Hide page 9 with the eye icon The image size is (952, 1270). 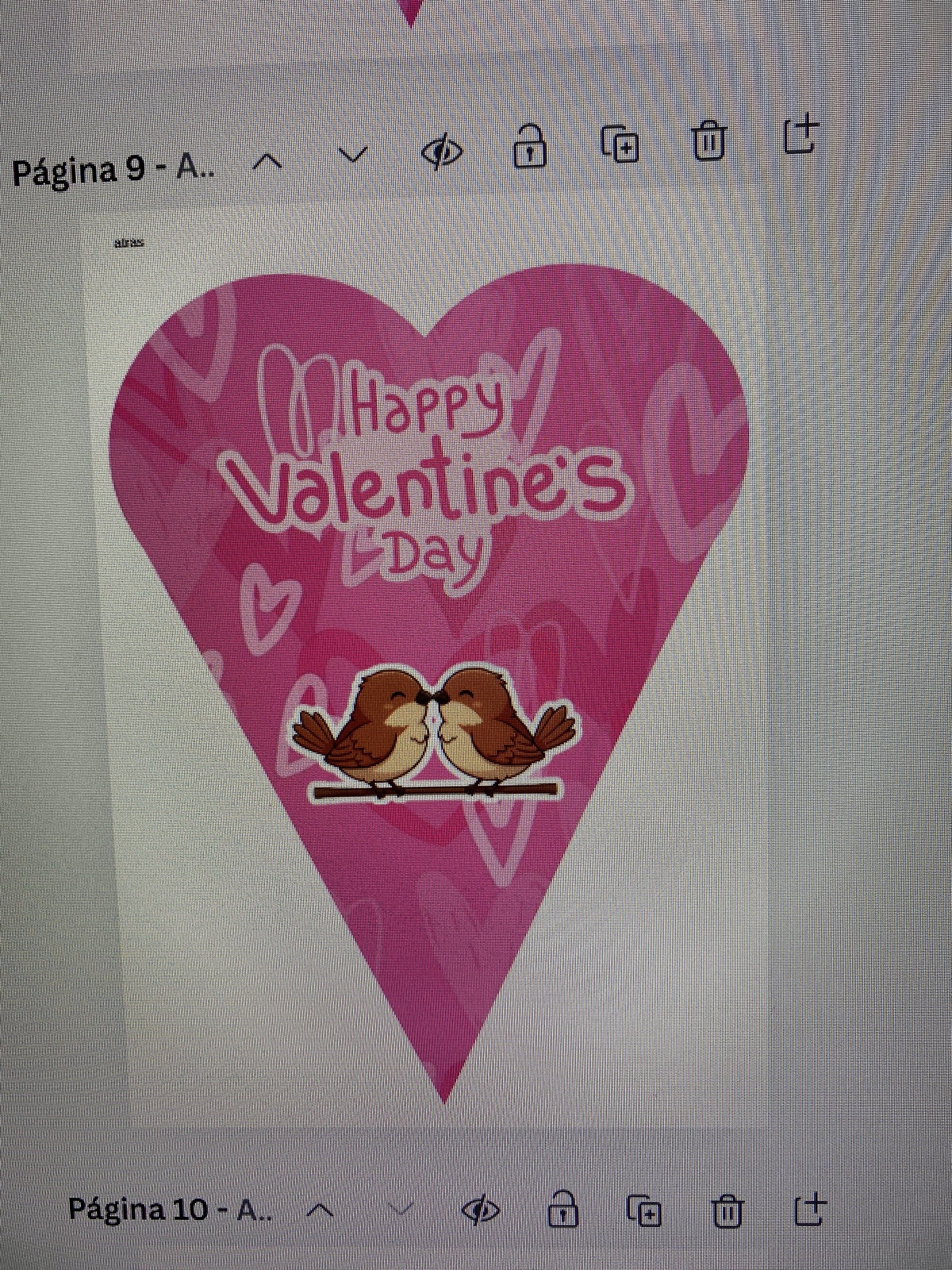coord(442,151)
